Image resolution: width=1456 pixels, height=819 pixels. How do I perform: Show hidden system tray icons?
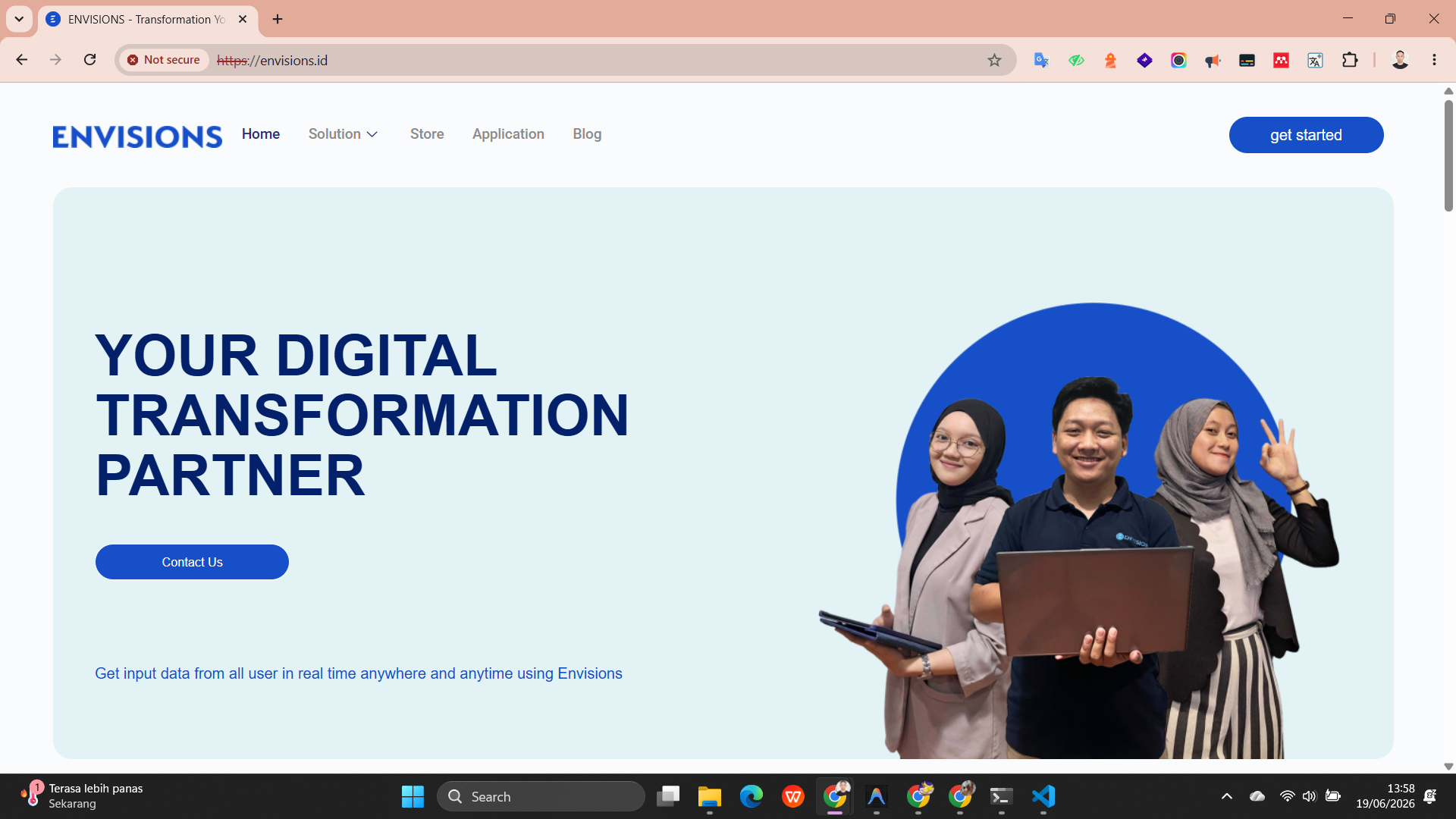[x=1226, y=796]
